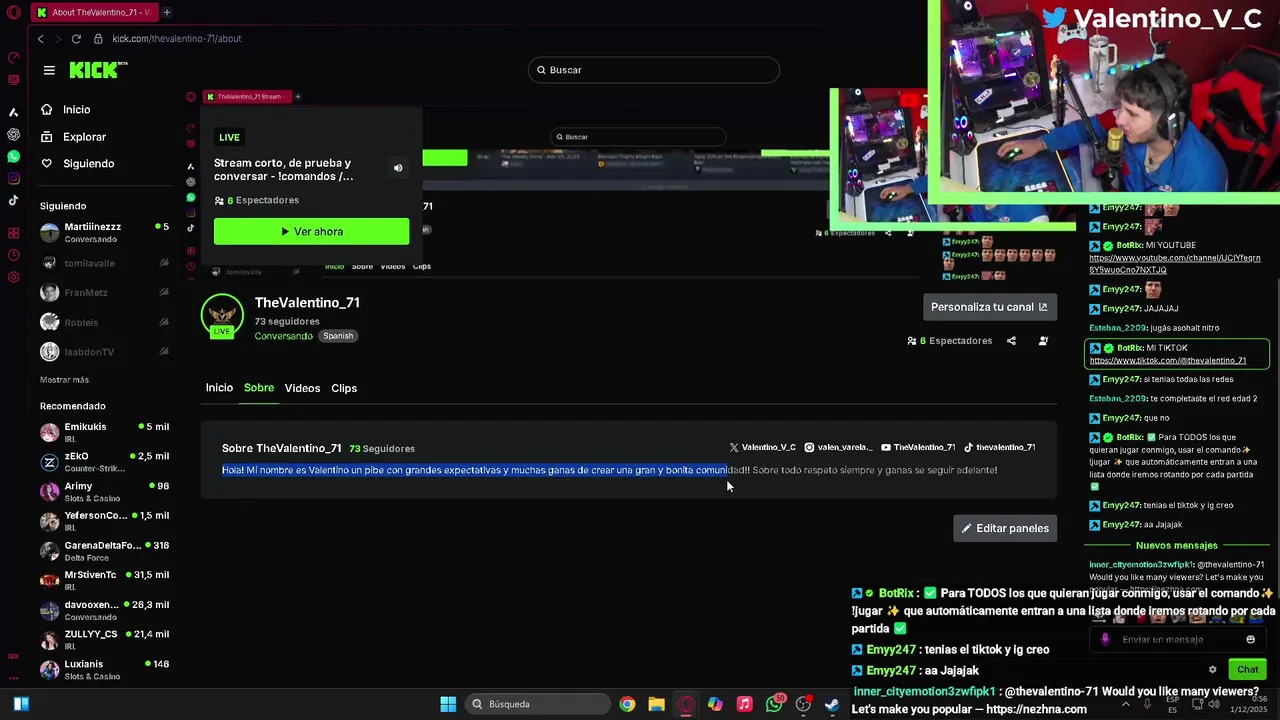
Task: Open the Instagram valen_varela social link
Action: (839, 448)
